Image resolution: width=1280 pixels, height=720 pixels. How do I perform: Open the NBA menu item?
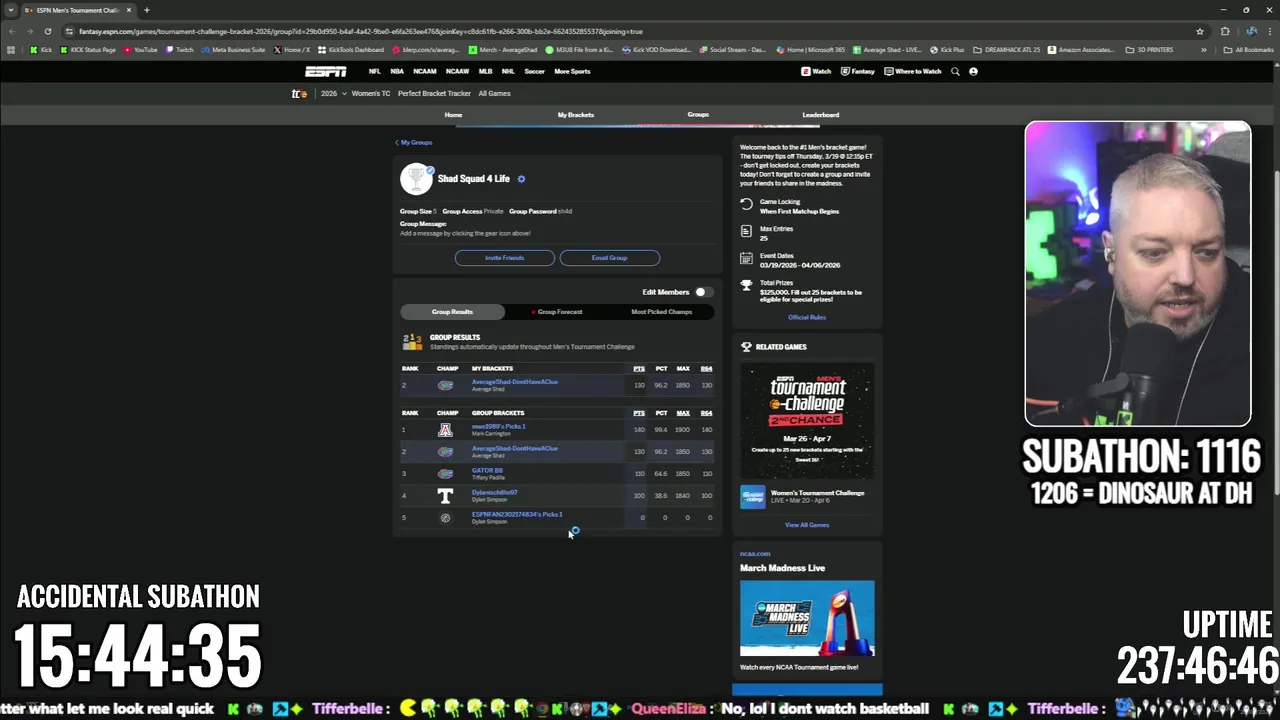397,71
